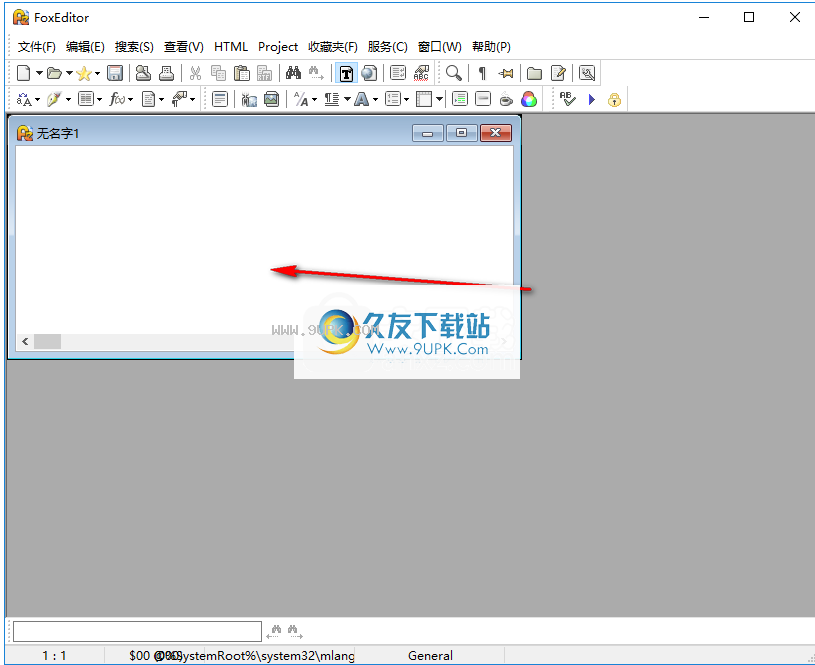Click the notepad with pencil icon
The width and height of the screenshot is (815, 665).
pyautogui.click(x=558, y=73)
